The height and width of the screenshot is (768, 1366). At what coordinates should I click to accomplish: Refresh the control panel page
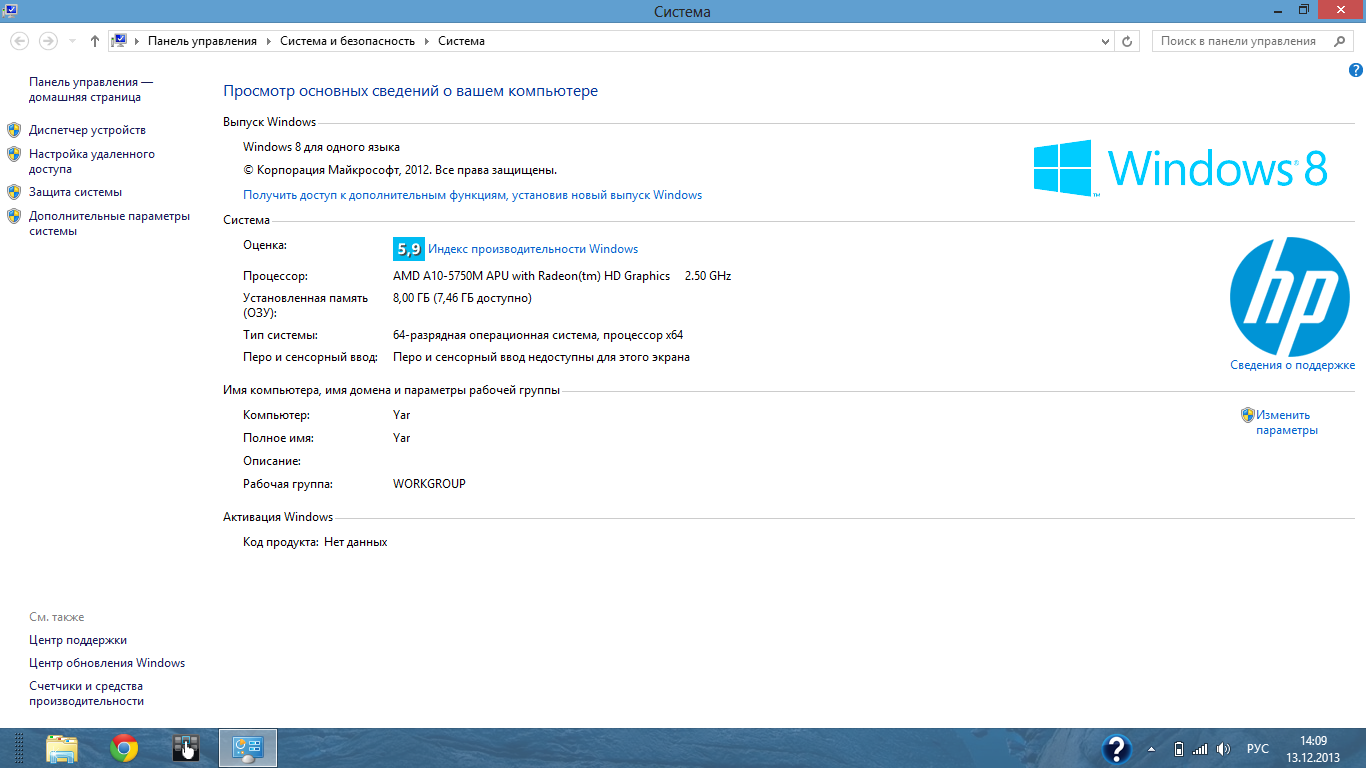pos(1128,42)
